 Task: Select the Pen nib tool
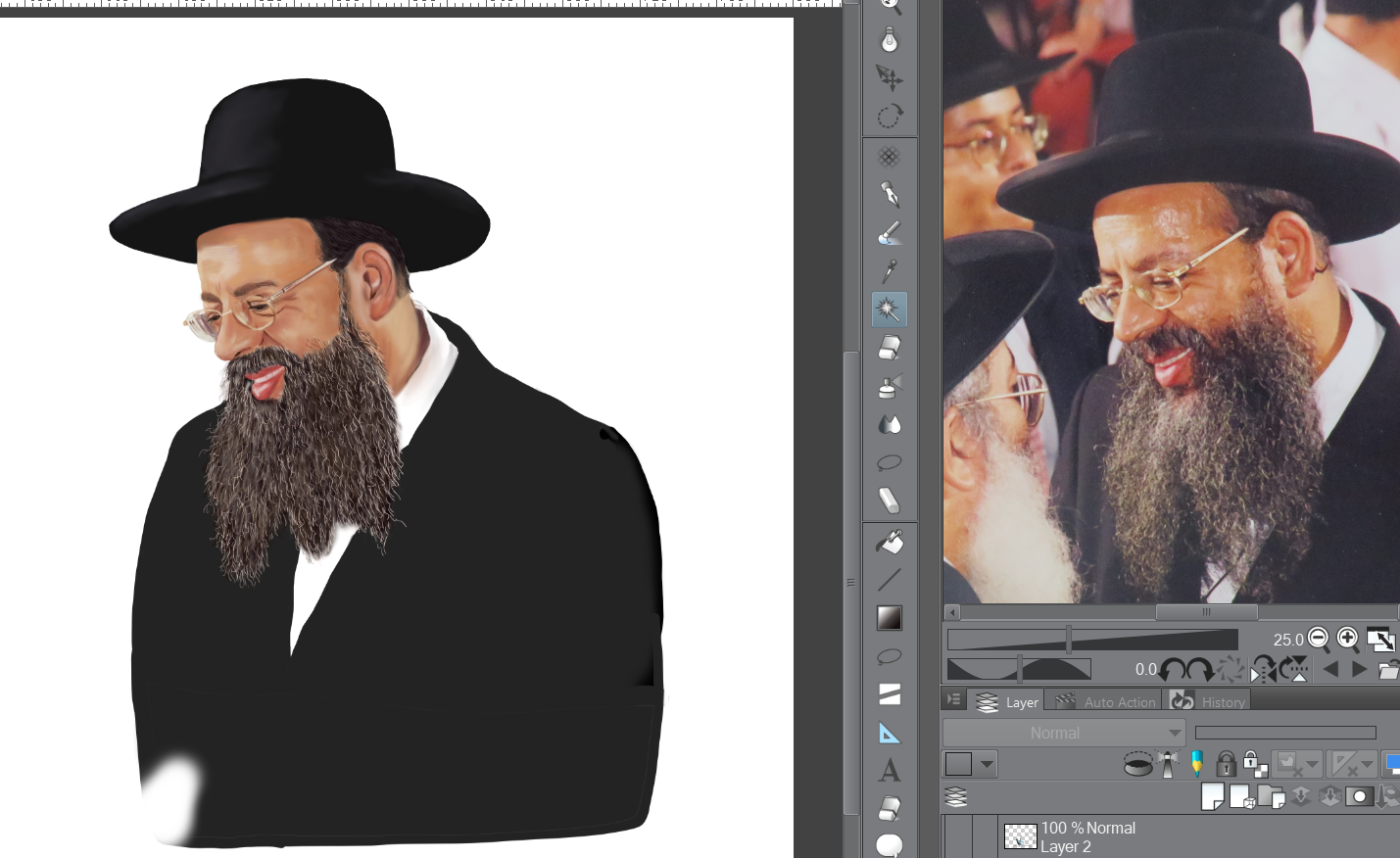point(890,195)
